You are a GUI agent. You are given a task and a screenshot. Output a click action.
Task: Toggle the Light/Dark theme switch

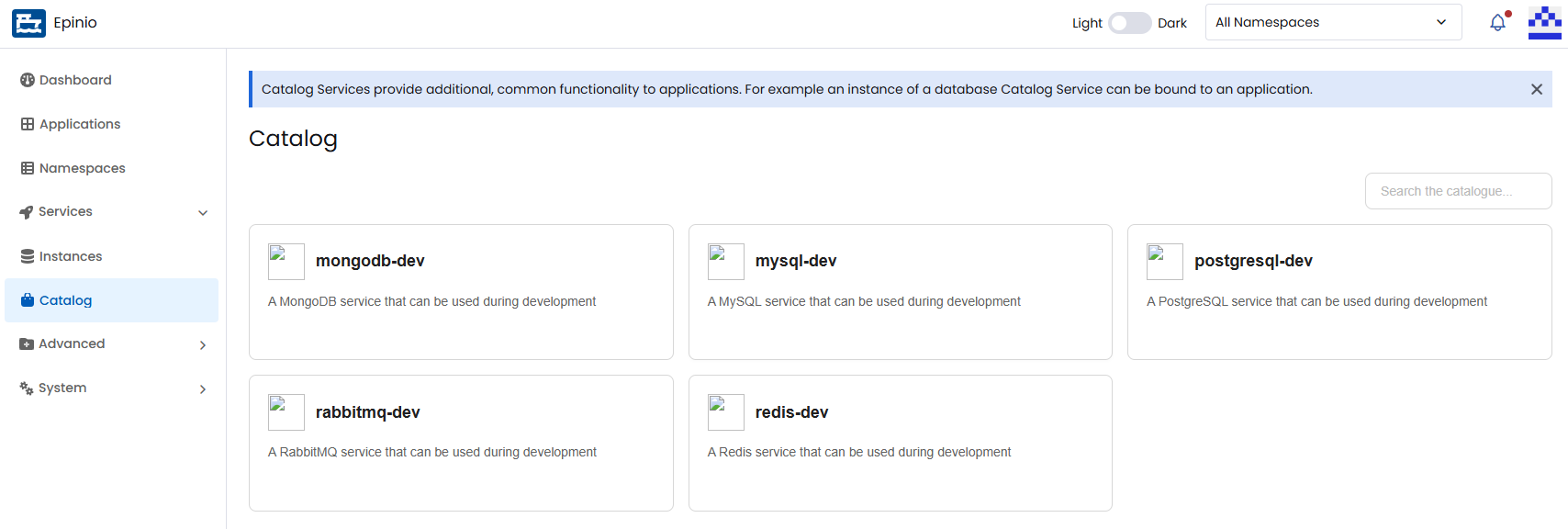click(1129, 23)
